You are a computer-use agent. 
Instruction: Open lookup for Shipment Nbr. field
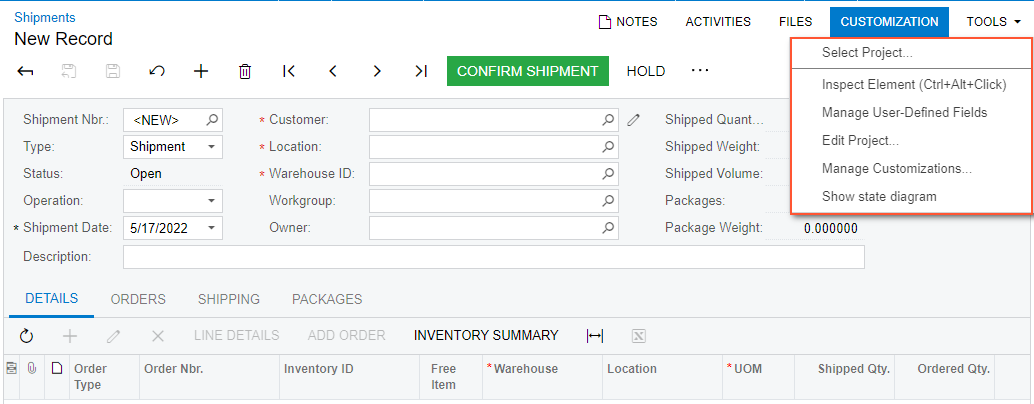(x=212, y=120)
